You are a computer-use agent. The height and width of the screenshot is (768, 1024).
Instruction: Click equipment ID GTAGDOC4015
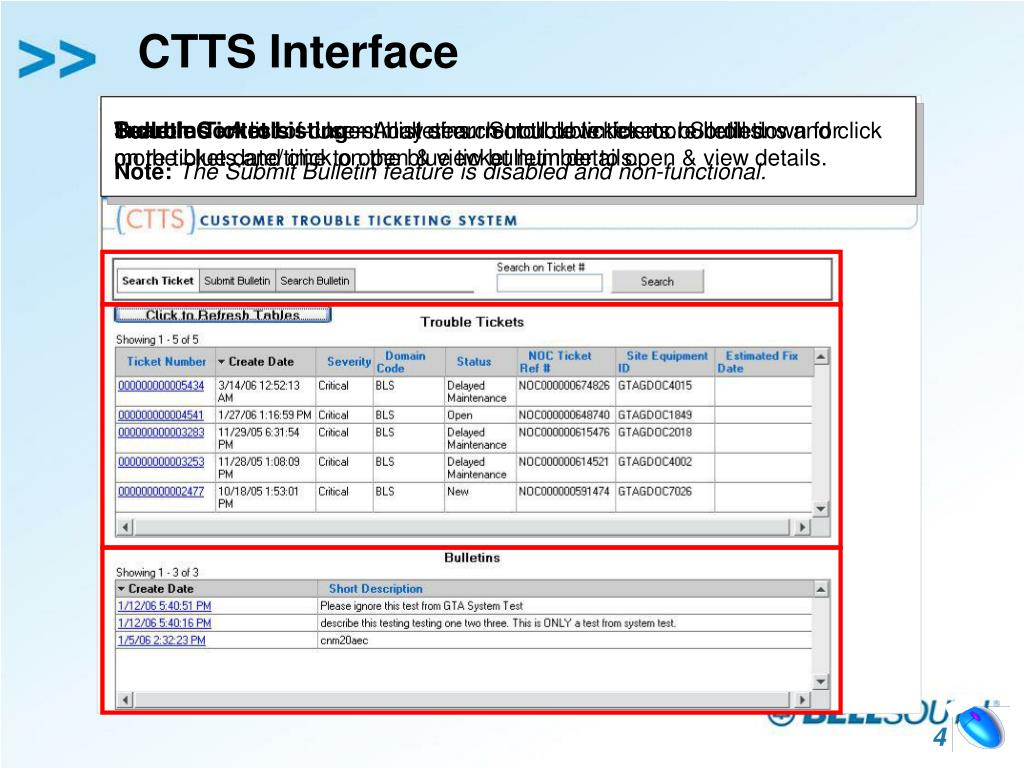pos(655,385)
